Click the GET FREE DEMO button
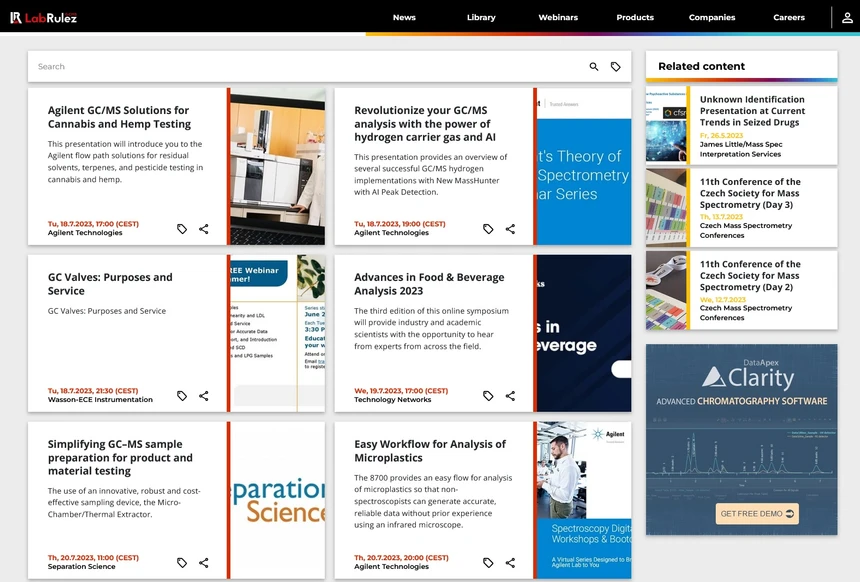 [x=757, y=514]
